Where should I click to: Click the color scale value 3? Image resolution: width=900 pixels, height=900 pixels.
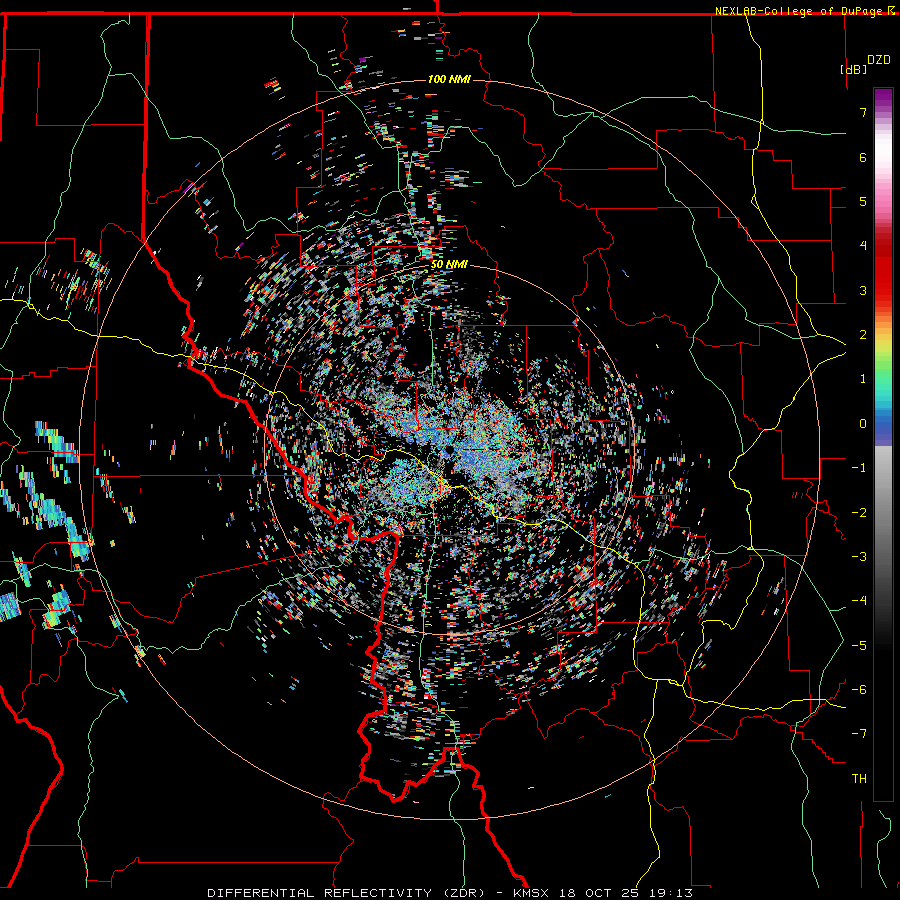[x=863, y=290]
